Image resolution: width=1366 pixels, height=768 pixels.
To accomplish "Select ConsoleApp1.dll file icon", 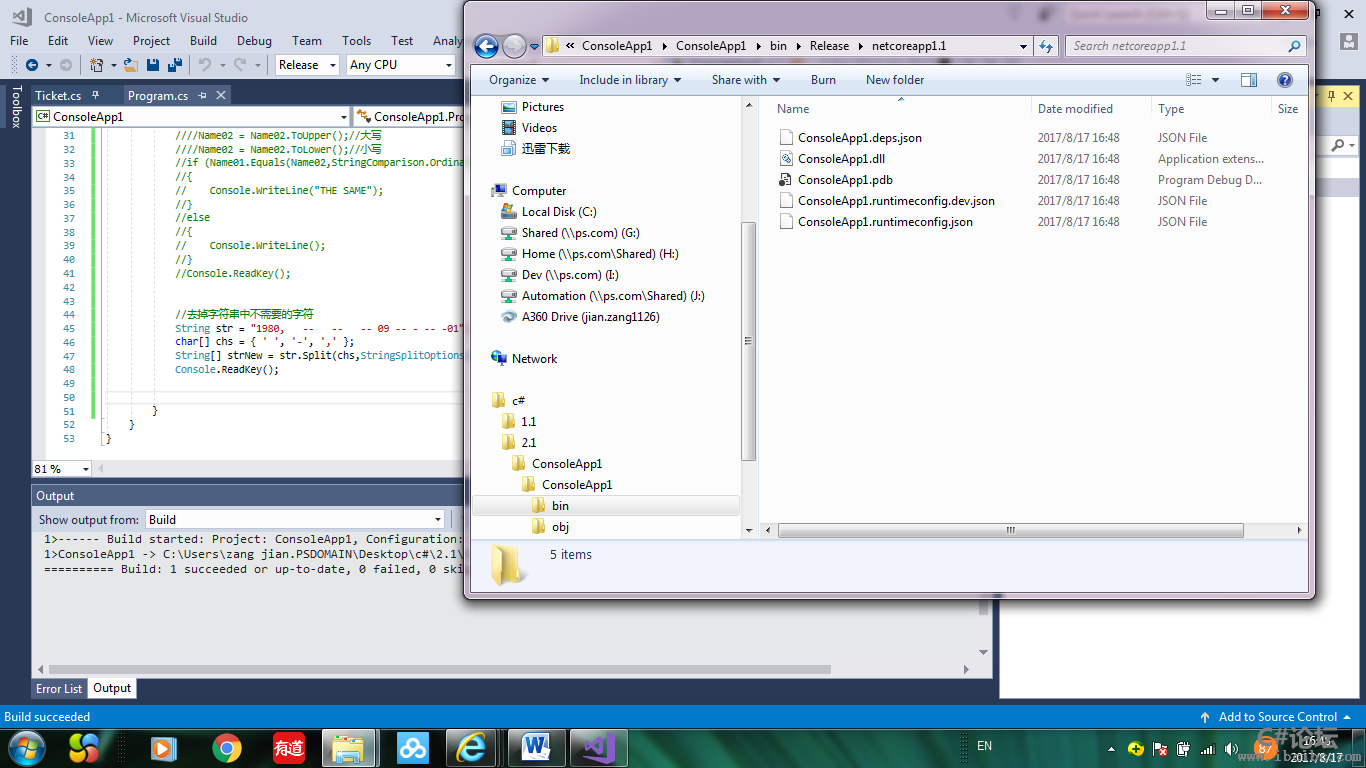I will 787,159.
